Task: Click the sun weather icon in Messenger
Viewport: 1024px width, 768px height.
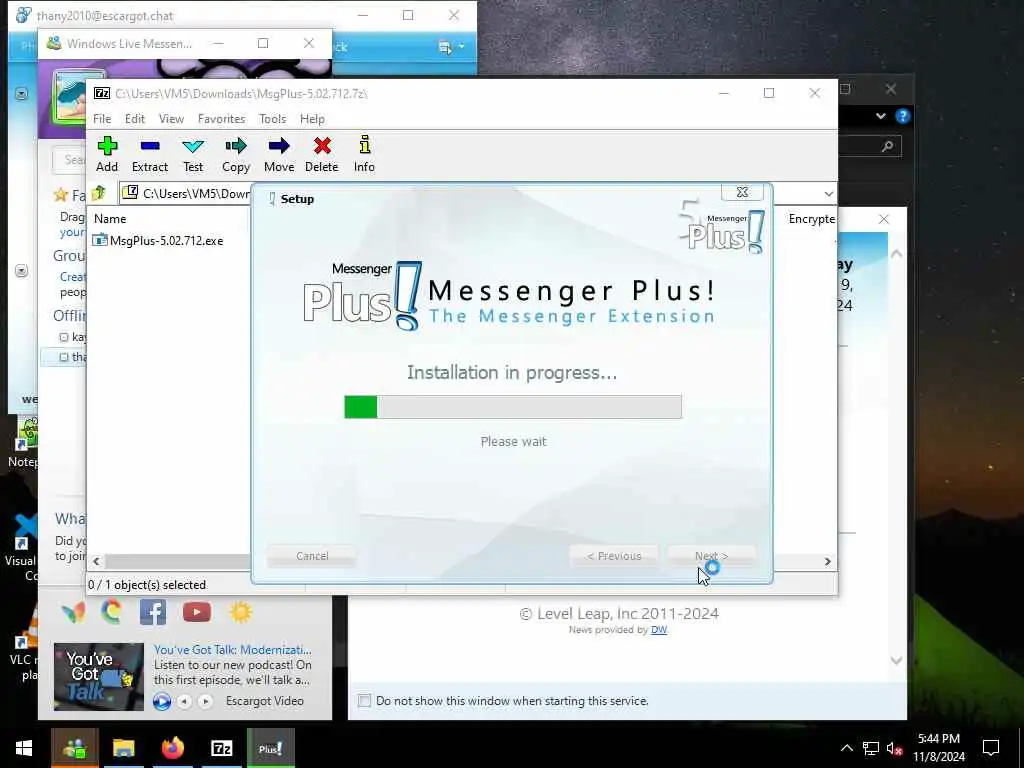Action: click(240, 613)
